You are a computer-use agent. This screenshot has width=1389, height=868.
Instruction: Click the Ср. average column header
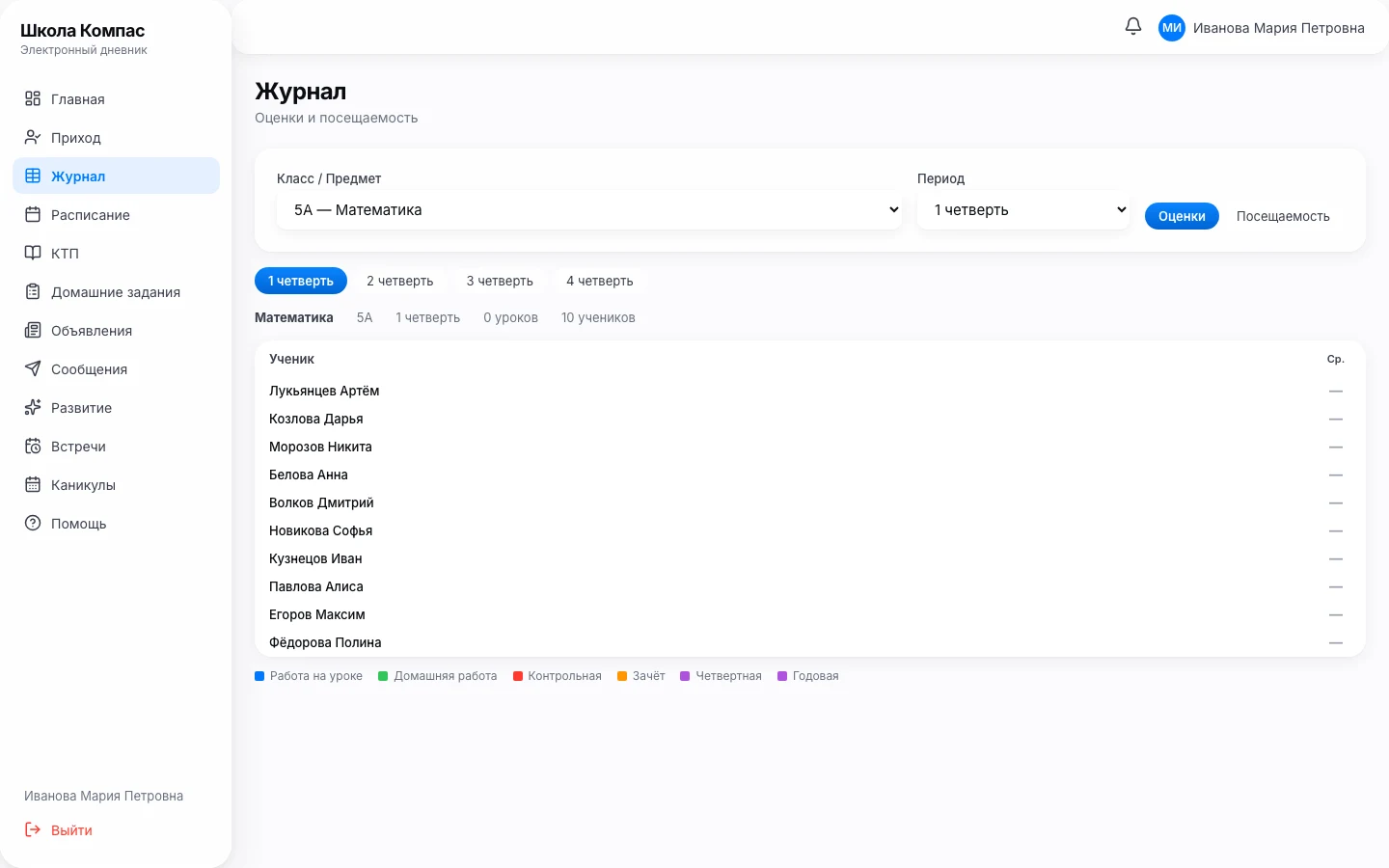click(x=1336, y=359)
